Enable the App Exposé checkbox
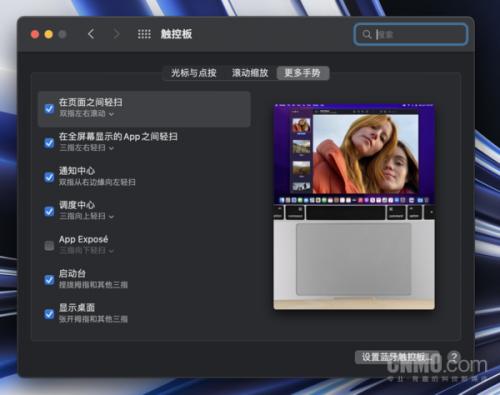The image size is (500, 395). pyautogui.click(x=49, y=245)
